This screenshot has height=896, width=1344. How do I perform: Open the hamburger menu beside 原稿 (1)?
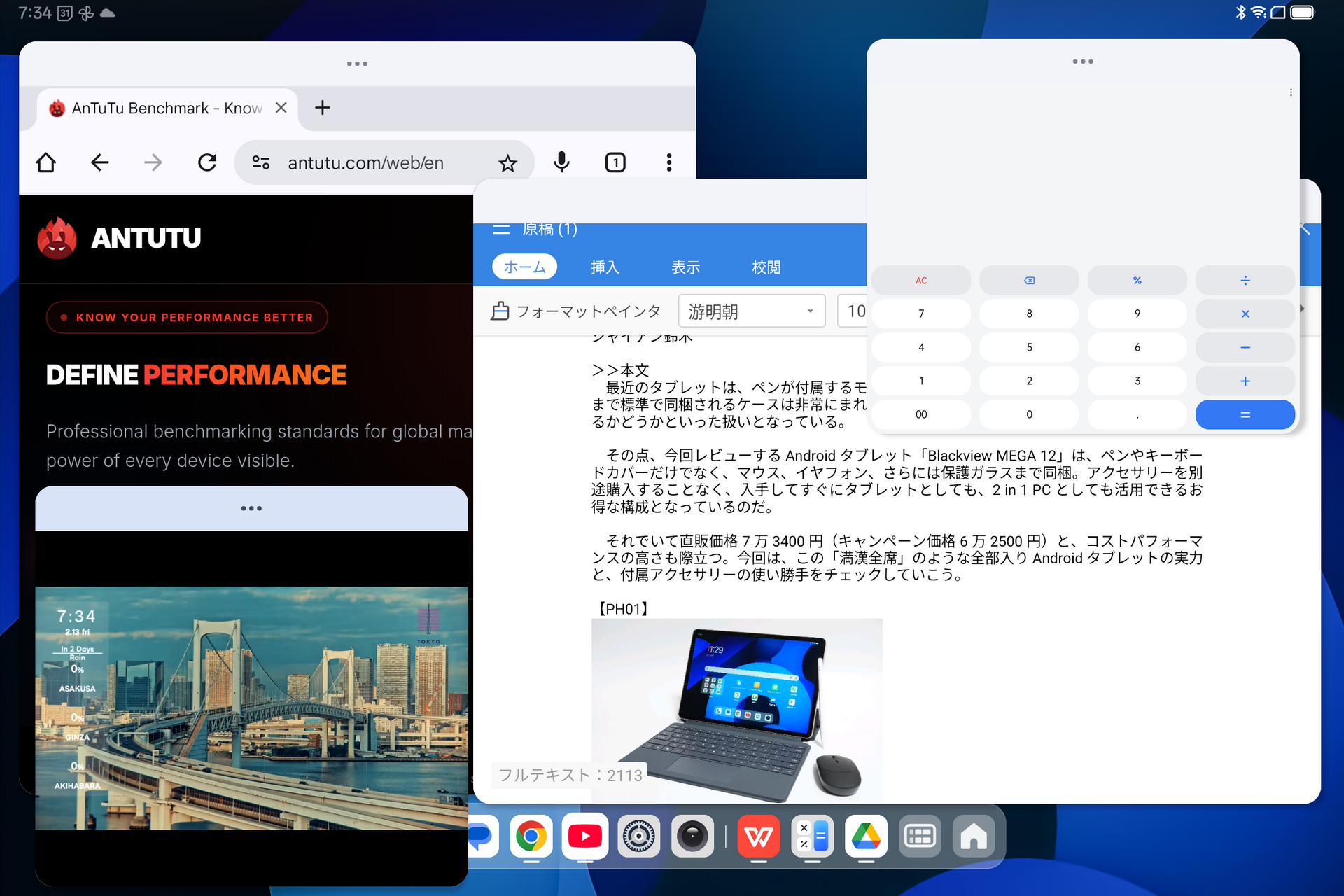[x=501, y=230]
